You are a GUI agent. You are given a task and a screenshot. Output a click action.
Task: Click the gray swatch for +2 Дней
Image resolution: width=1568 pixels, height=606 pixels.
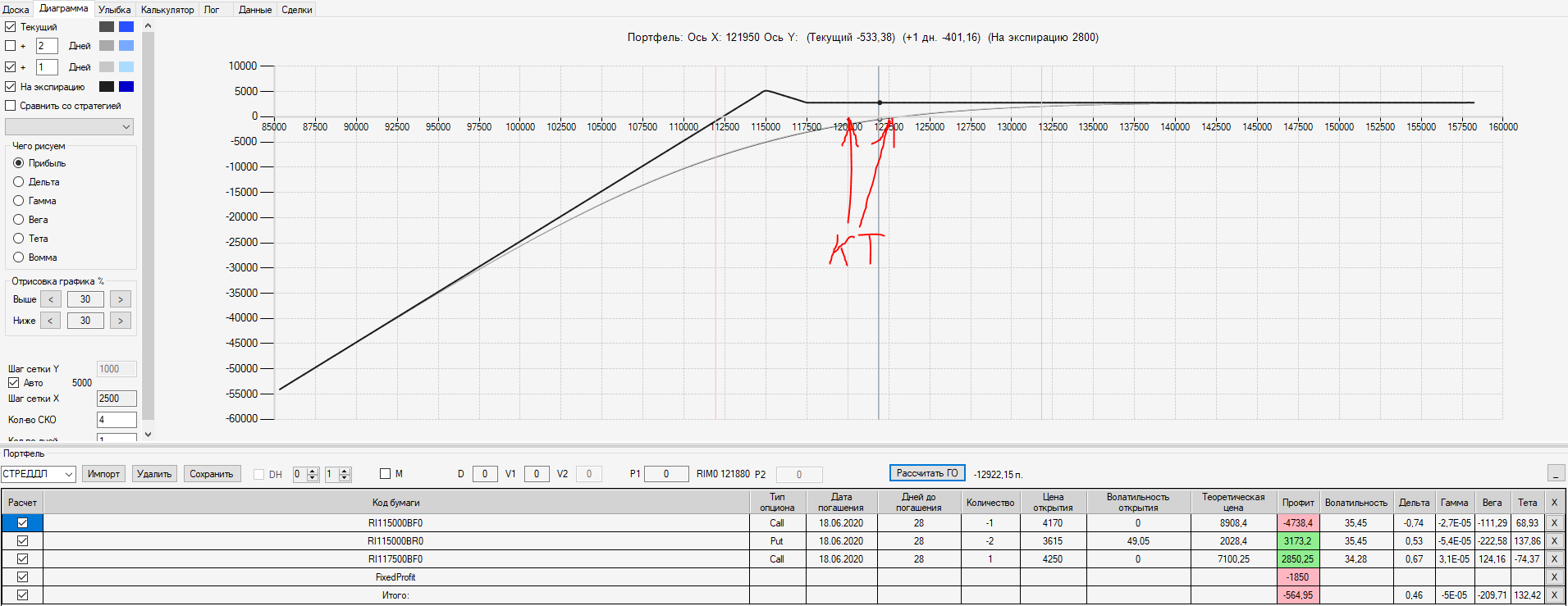[x=107, y=46]
